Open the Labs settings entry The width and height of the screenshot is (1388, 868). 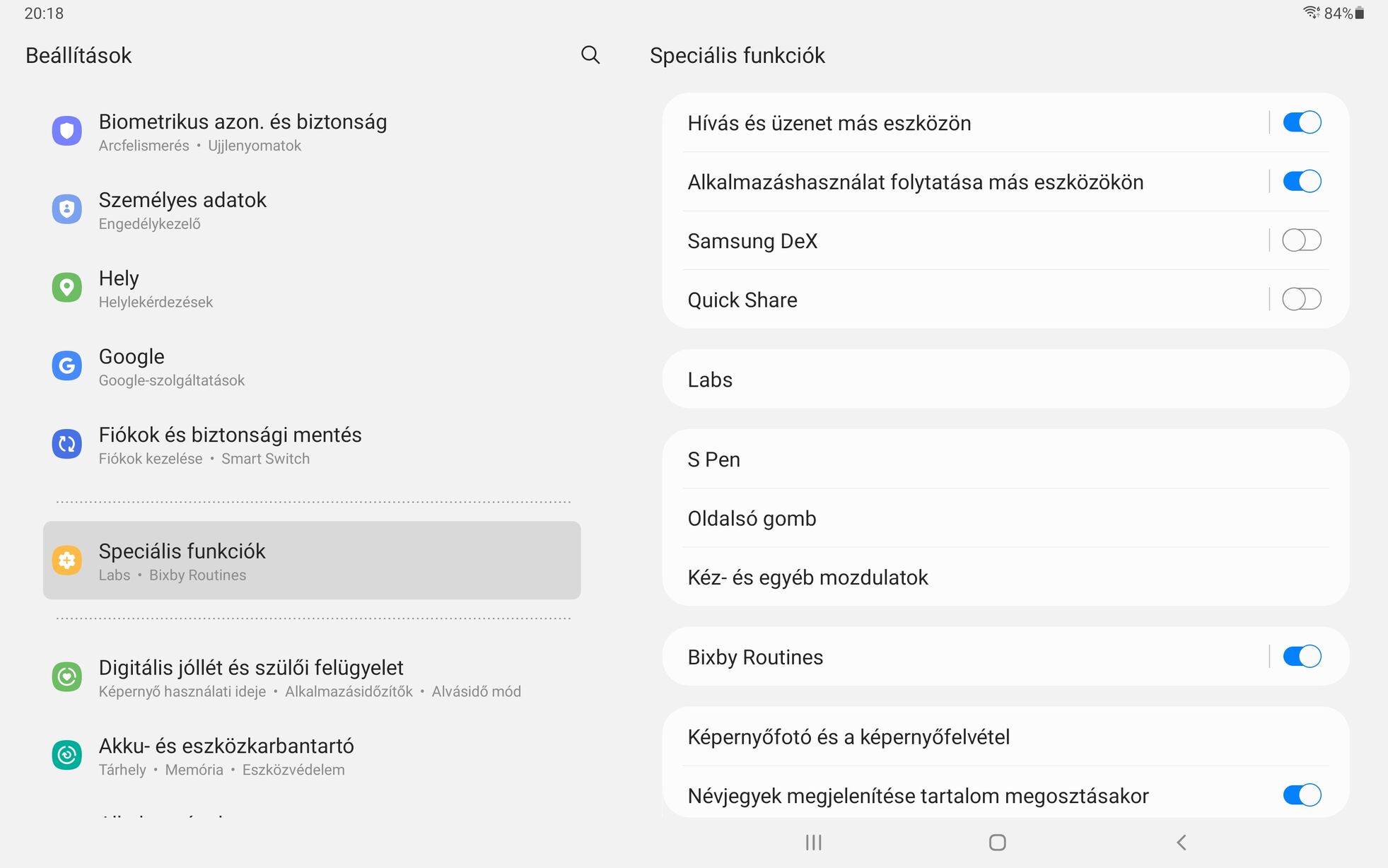[1005, 380]
